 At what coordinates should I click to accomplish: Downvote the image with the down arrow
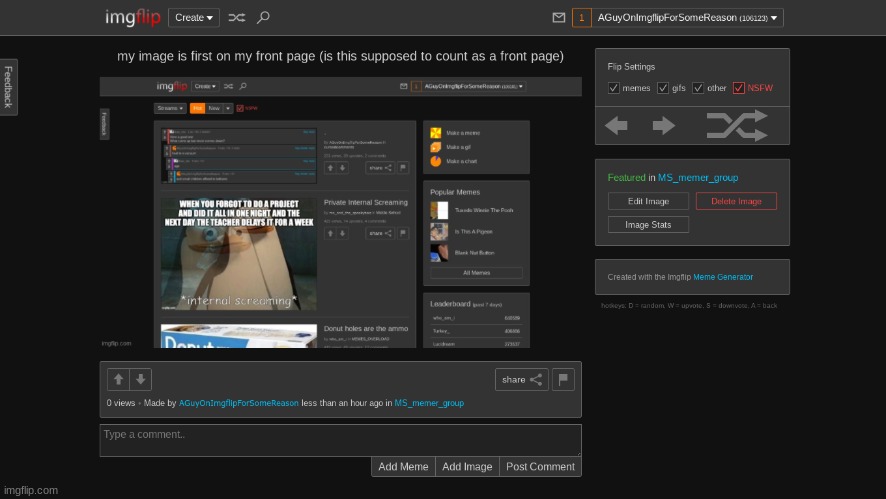click(x=141, y=380)
